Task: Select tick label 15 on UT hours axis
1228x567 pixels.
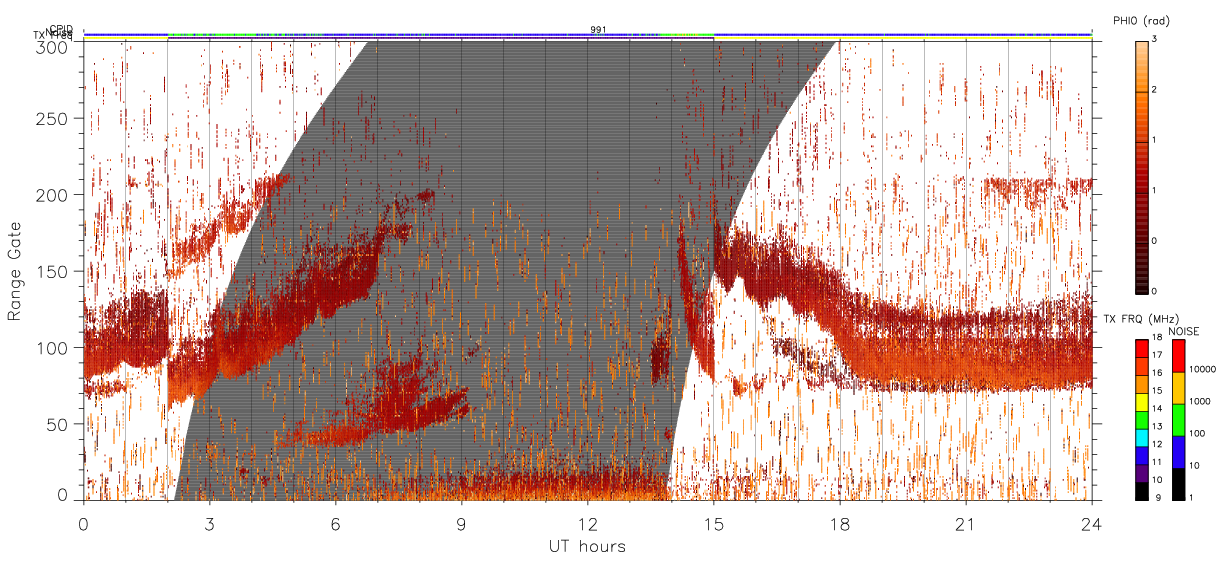Action: coord(714,524)
